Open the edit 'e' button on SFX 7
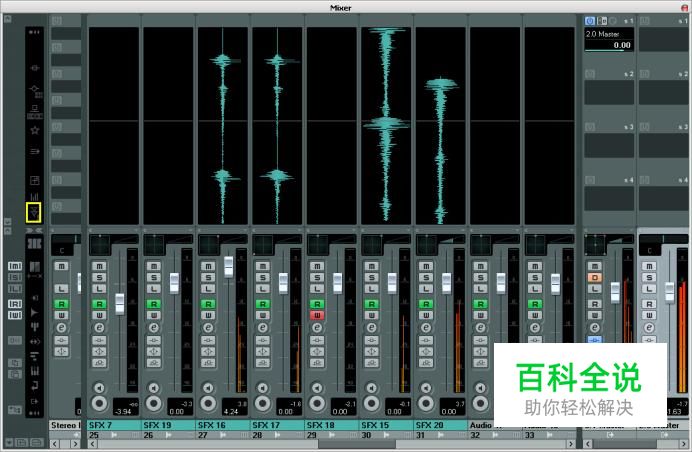692x452 pixels. coord(99,328)
